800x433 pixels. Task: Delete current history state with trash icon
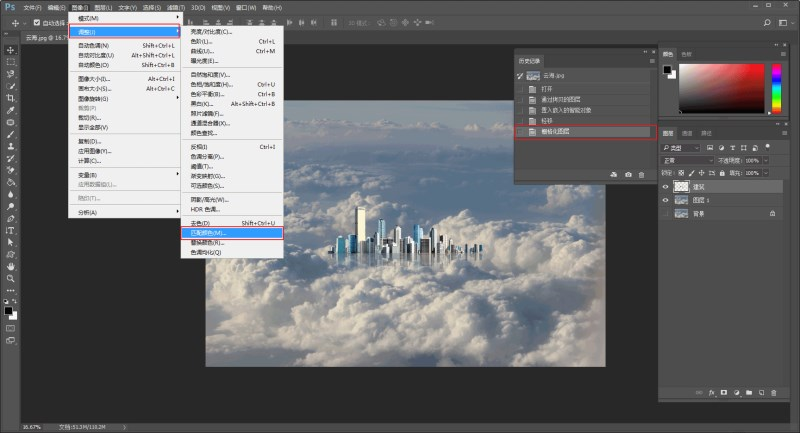642,175
